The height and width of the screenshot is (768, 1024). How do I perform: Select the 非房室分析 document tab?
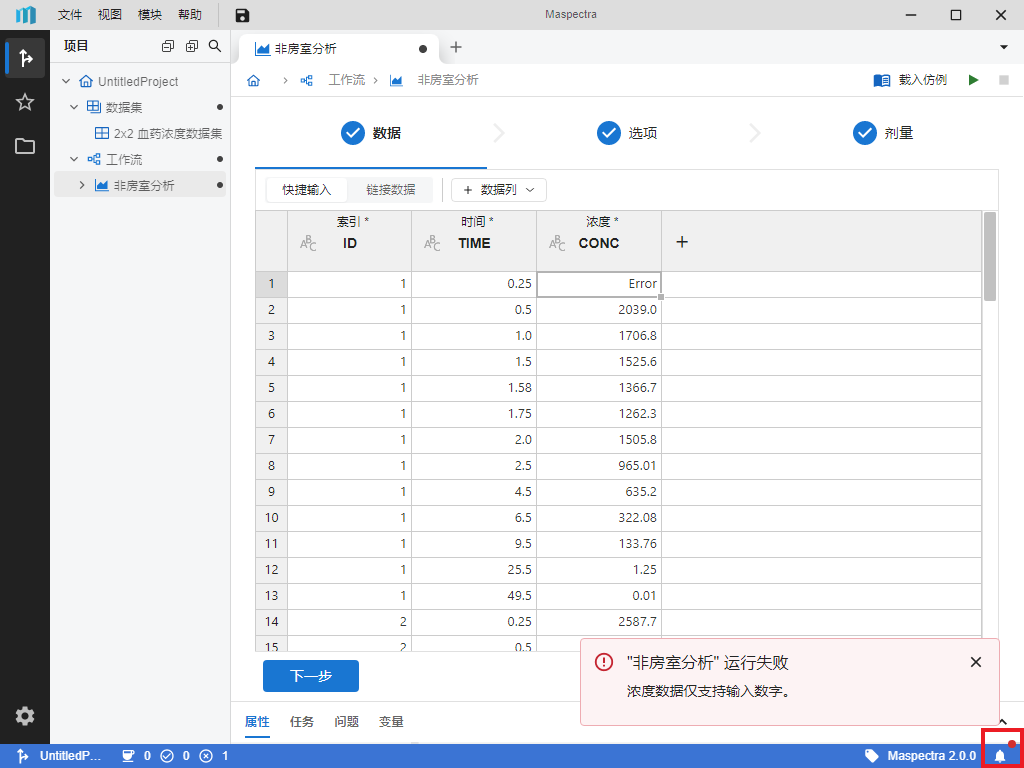pos(340,49)
